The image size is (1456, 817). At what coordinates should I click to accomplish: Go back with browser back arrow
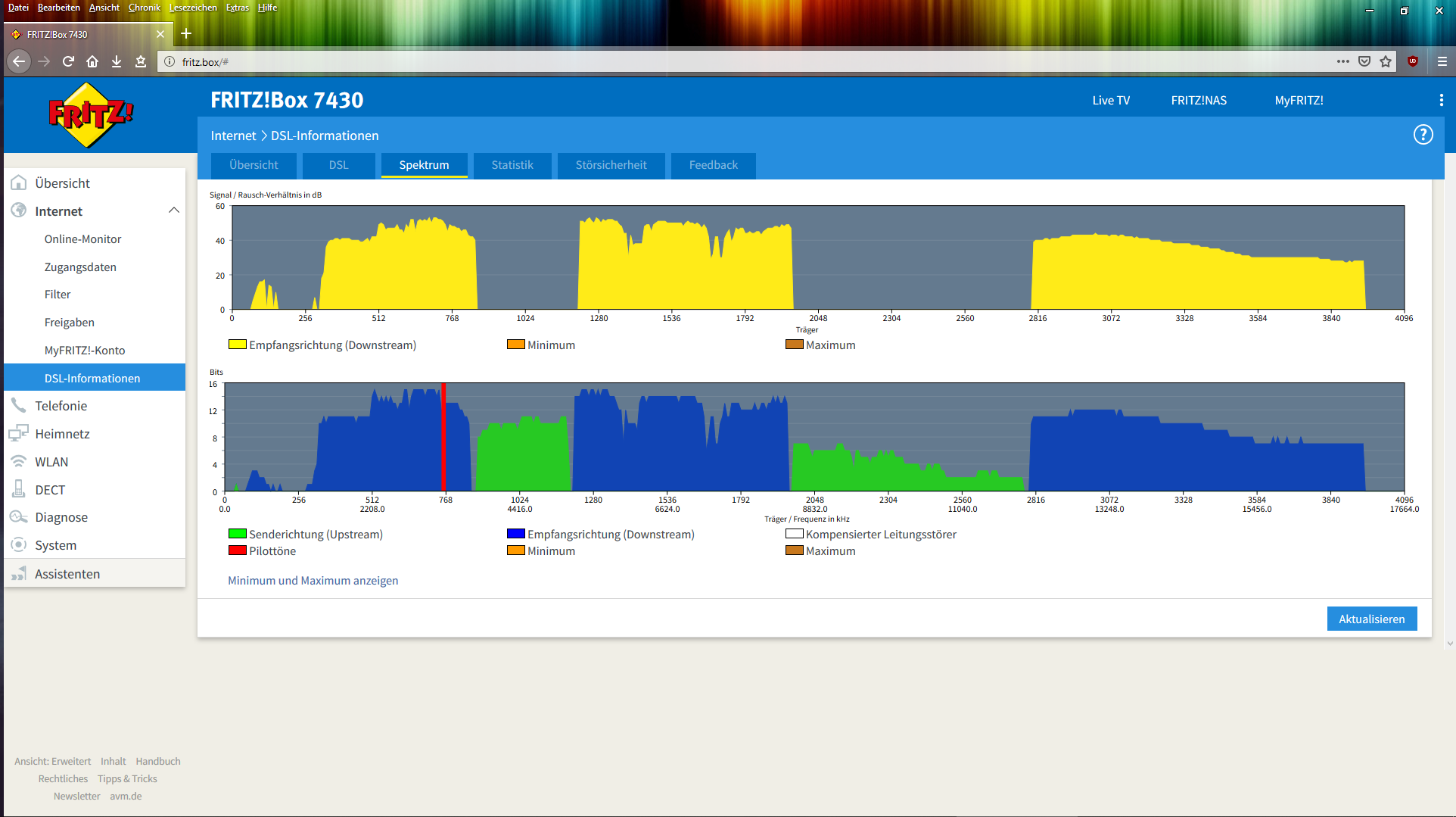[x=19, y=61]
